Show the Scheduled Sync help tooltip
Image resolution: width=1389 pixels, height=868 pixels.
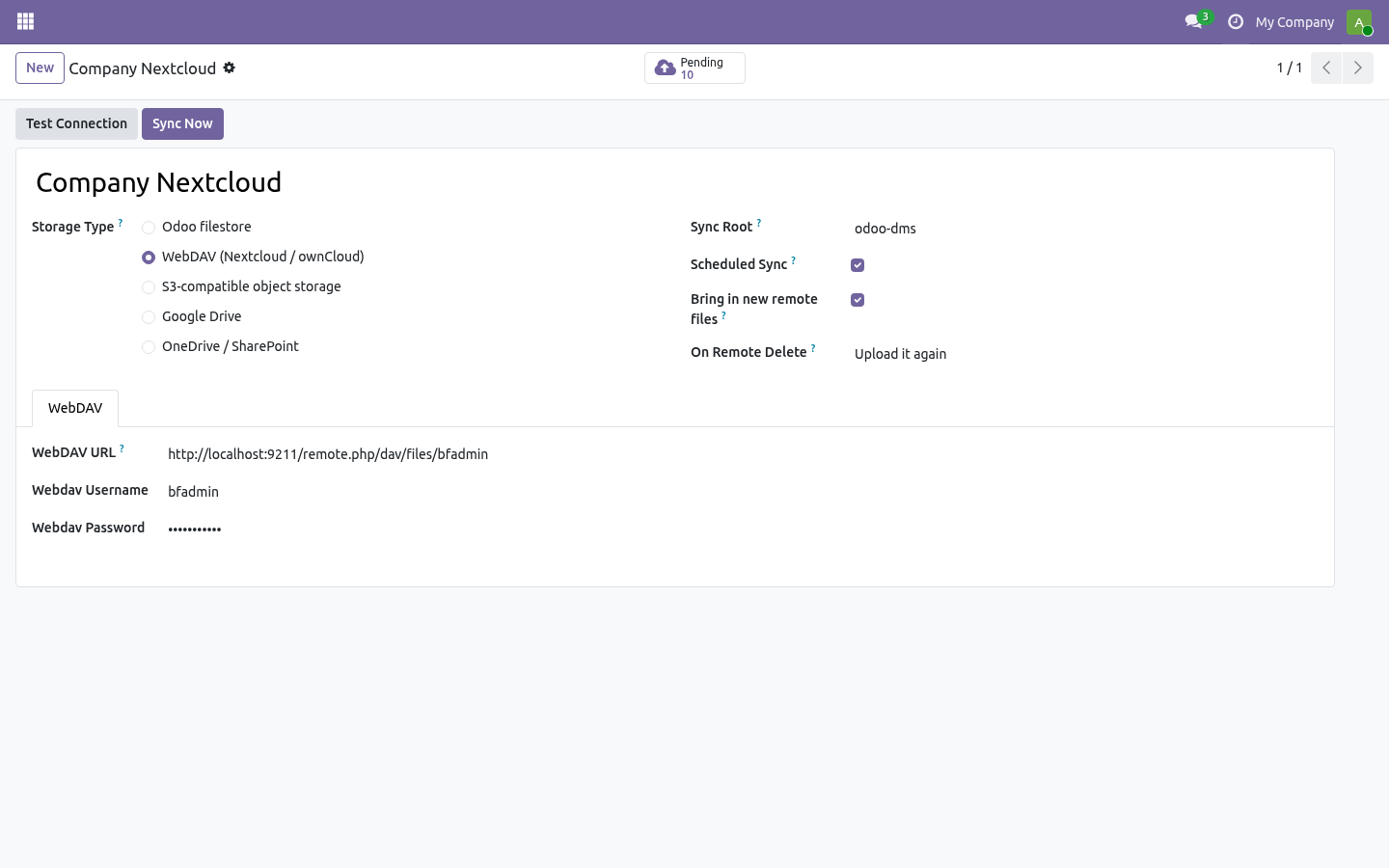coord(794,260)
